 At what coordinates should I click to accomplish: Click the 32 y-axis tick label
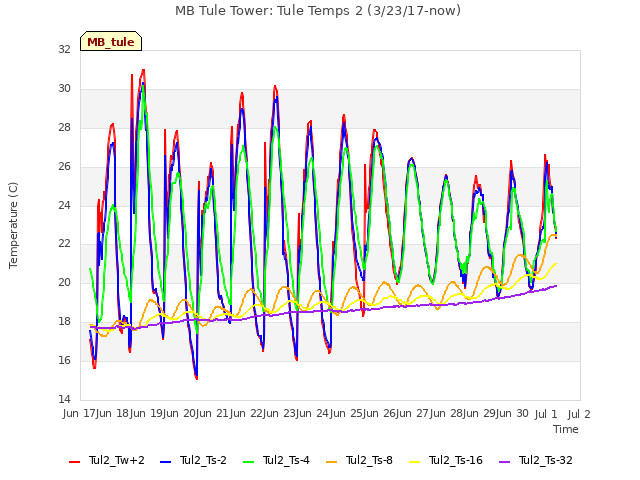pos(64,49)
